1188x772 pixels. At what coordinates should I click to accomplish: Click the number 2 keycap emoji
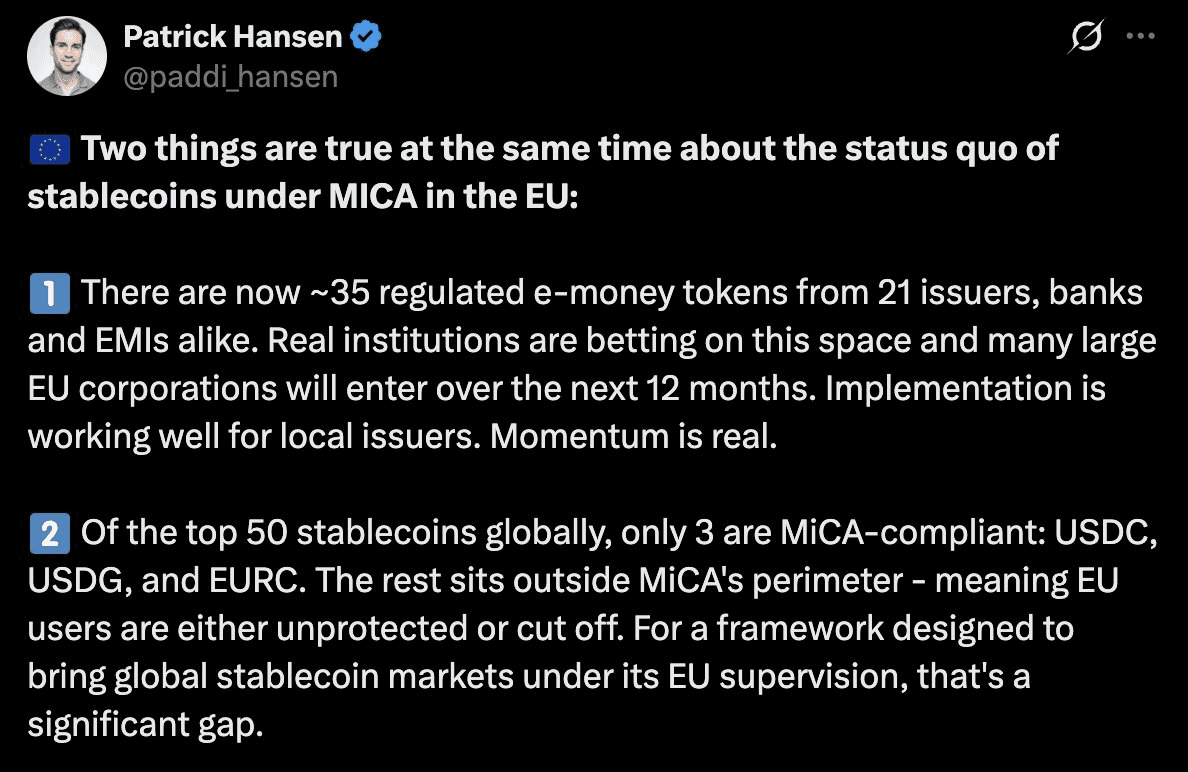49,533
